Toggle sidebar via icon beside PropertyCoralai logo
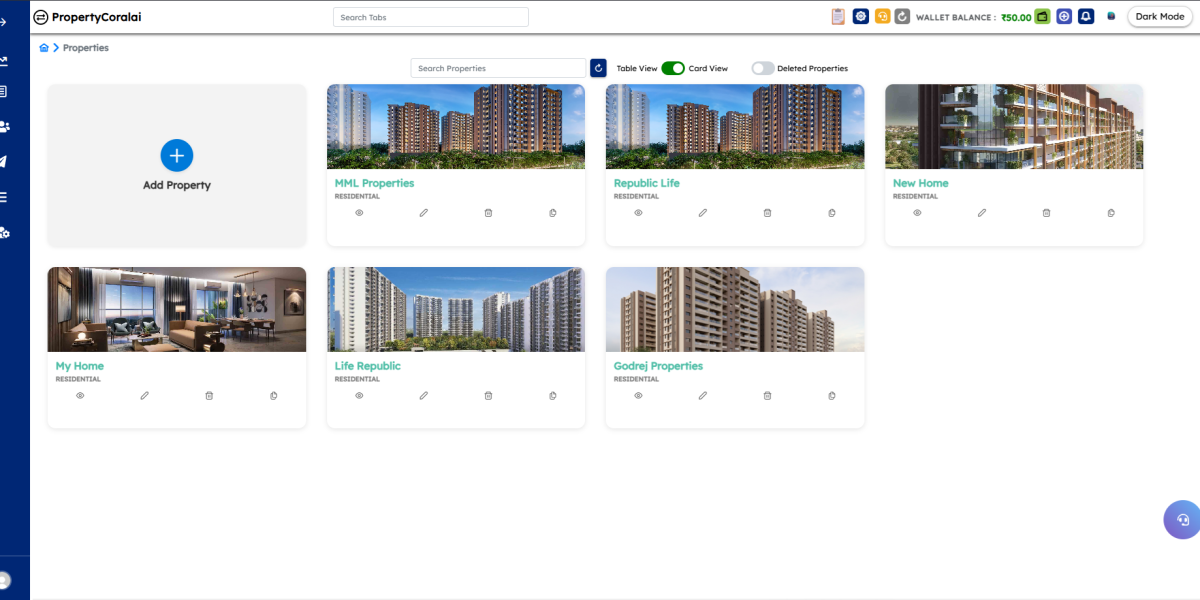The width and height of the screenshot is (1200, 600). tap(41, 17)
